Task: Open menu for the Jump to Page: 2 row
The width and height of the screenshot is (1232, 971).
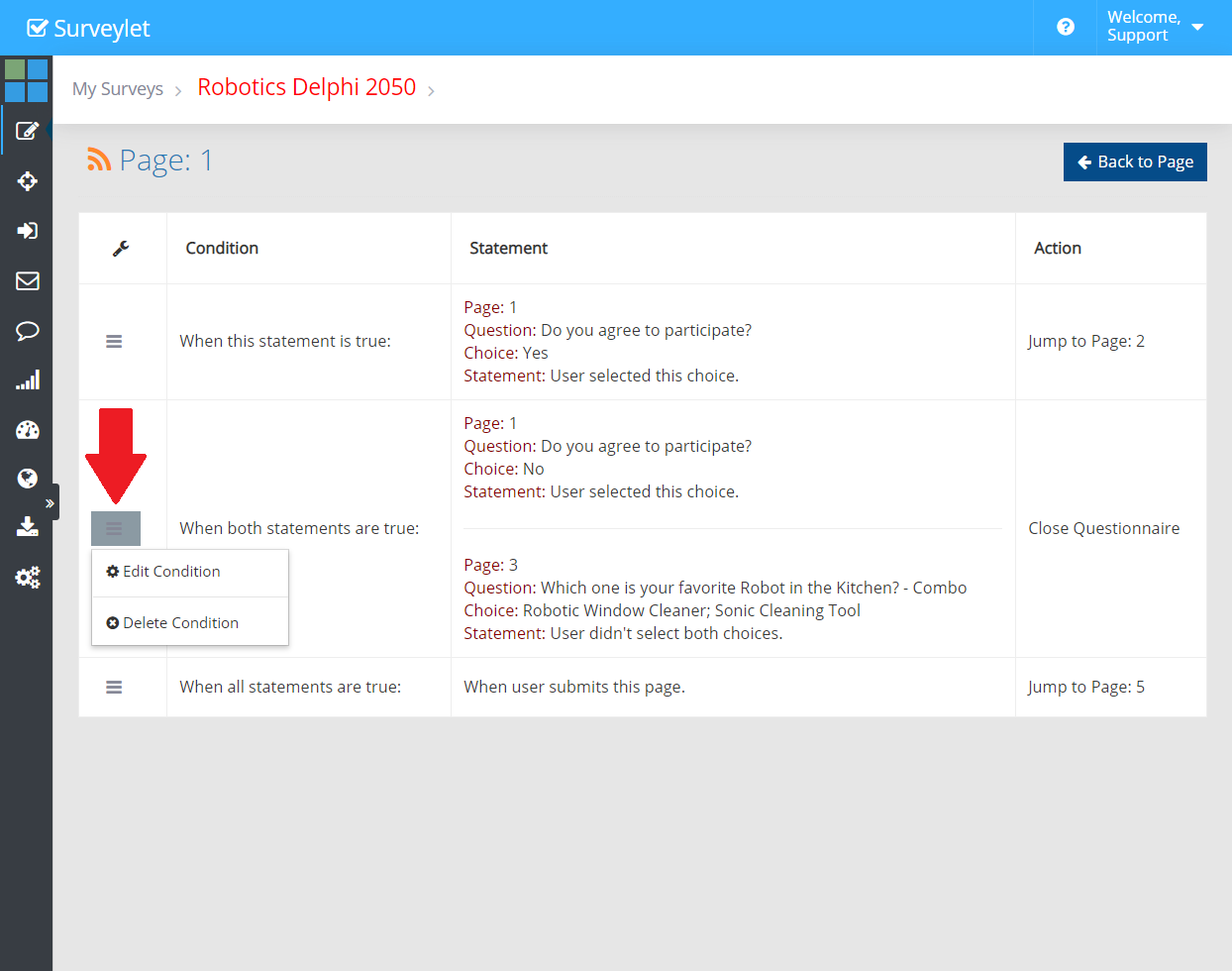Action: pyautogui.click(x=114, y=342)
